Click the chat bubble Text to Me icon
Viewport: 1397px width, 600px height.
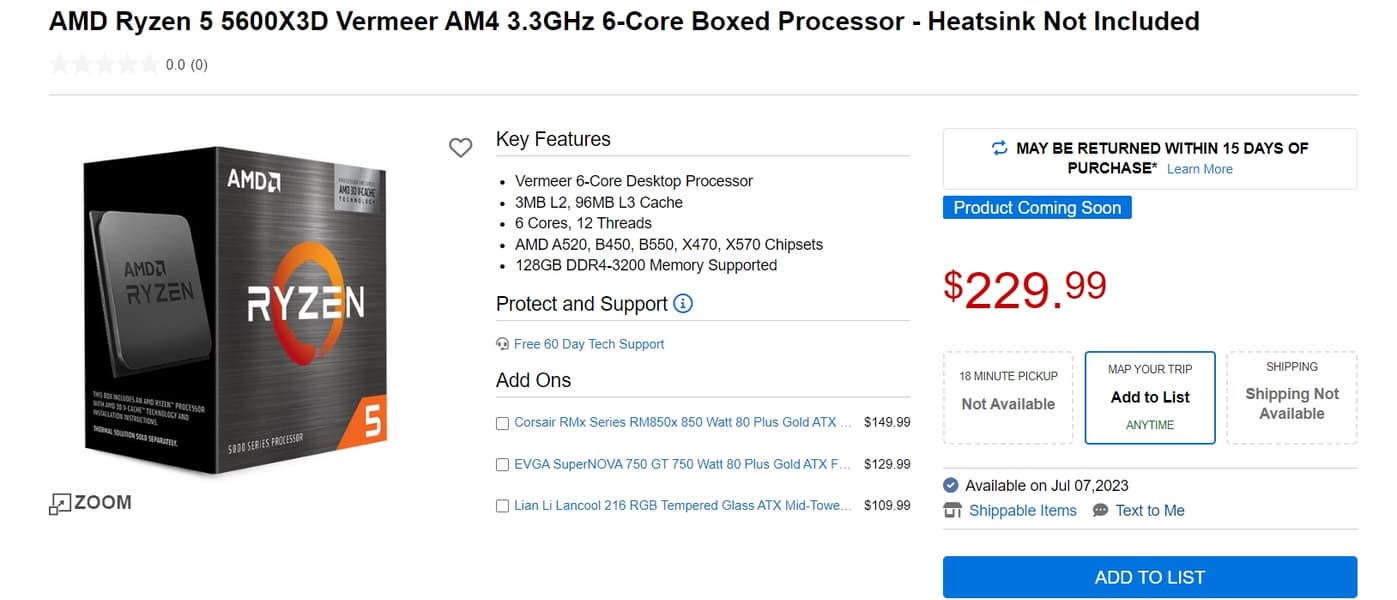1100,510
